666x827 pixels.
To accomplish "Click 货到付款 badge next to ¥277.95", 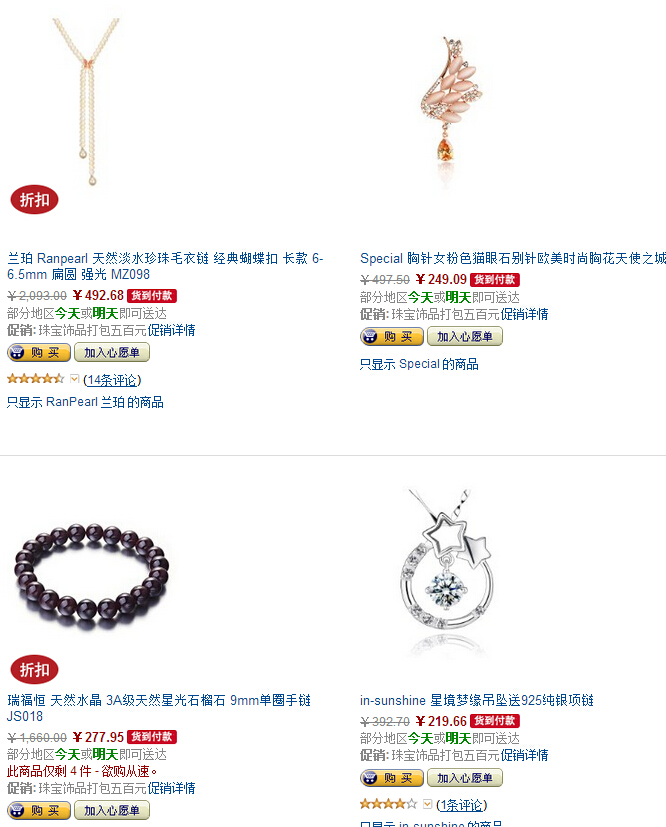I will click(x=152, y=737).
